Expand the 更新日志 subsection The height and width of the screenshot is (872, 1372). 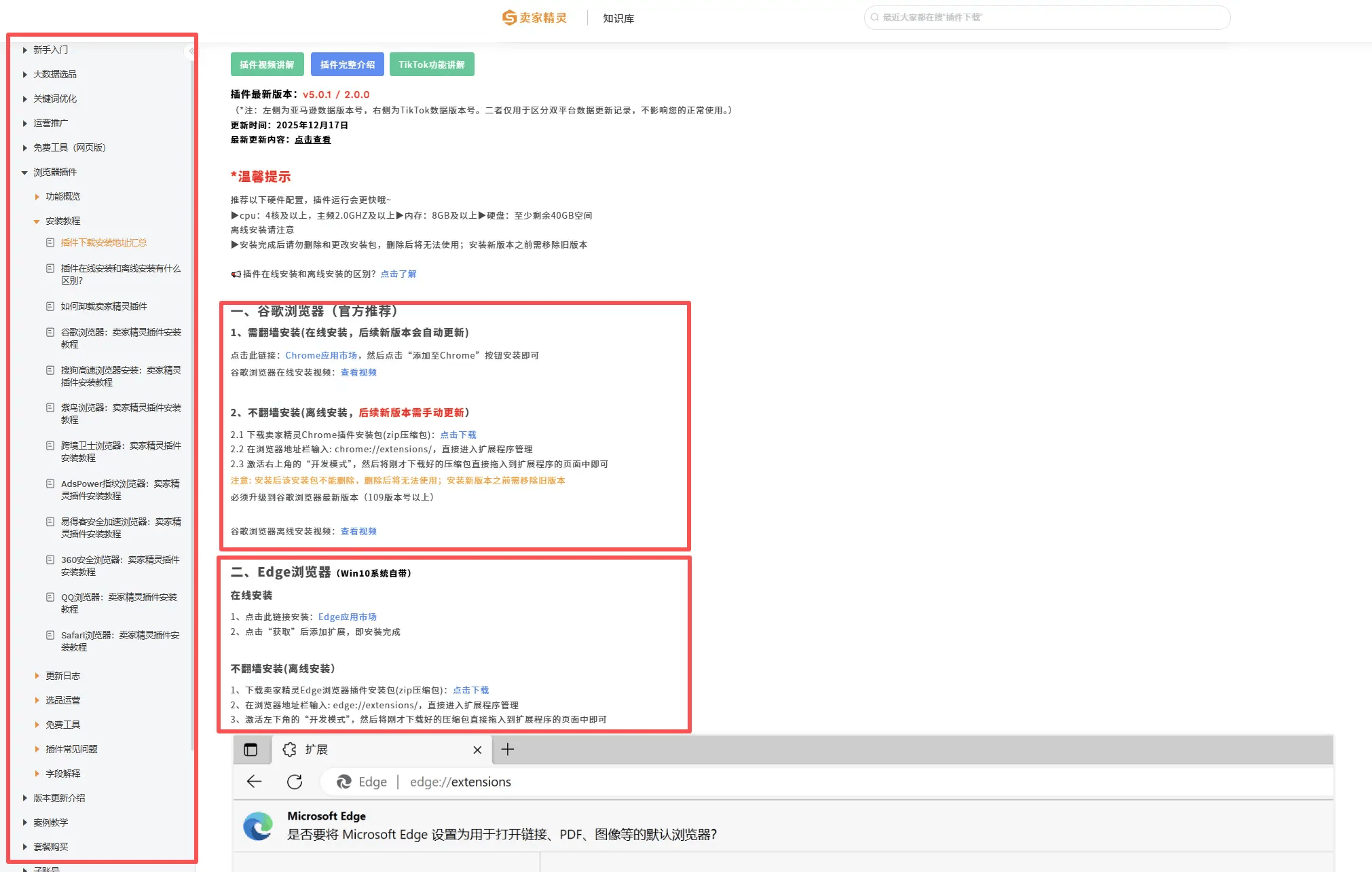(x=37, y=676)
